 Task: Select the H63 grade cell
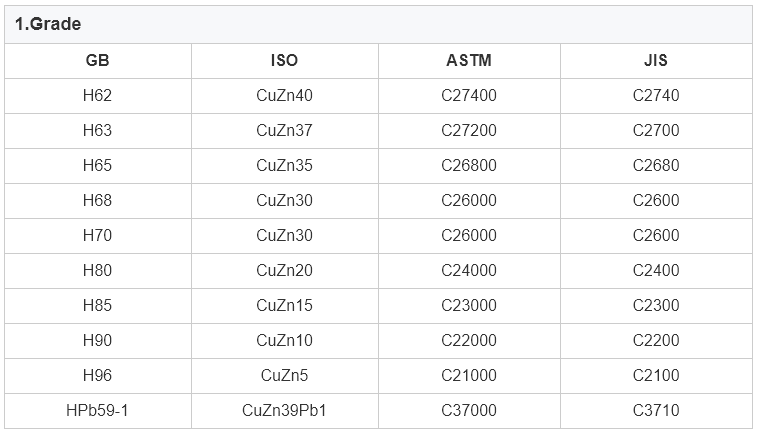pyautogui.click(x=98, y=130)
